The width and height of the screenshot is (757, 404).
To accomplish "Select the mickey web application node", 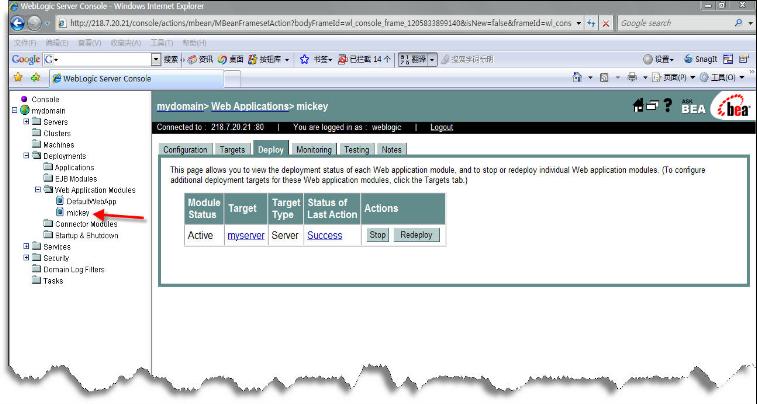I will click(x=78, y=212).
